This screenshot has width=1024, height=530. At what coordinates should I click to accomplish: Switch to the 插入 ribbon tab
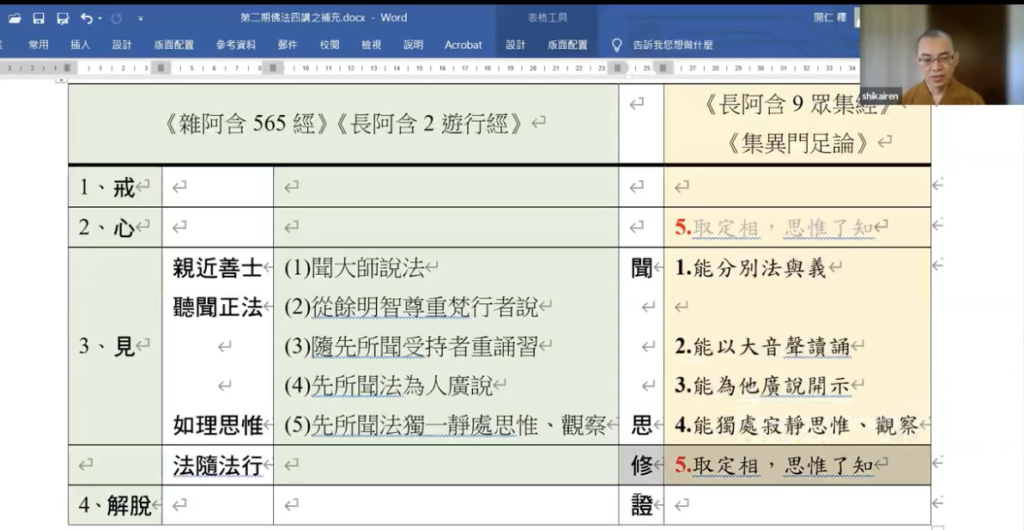(x=80, y=45)
